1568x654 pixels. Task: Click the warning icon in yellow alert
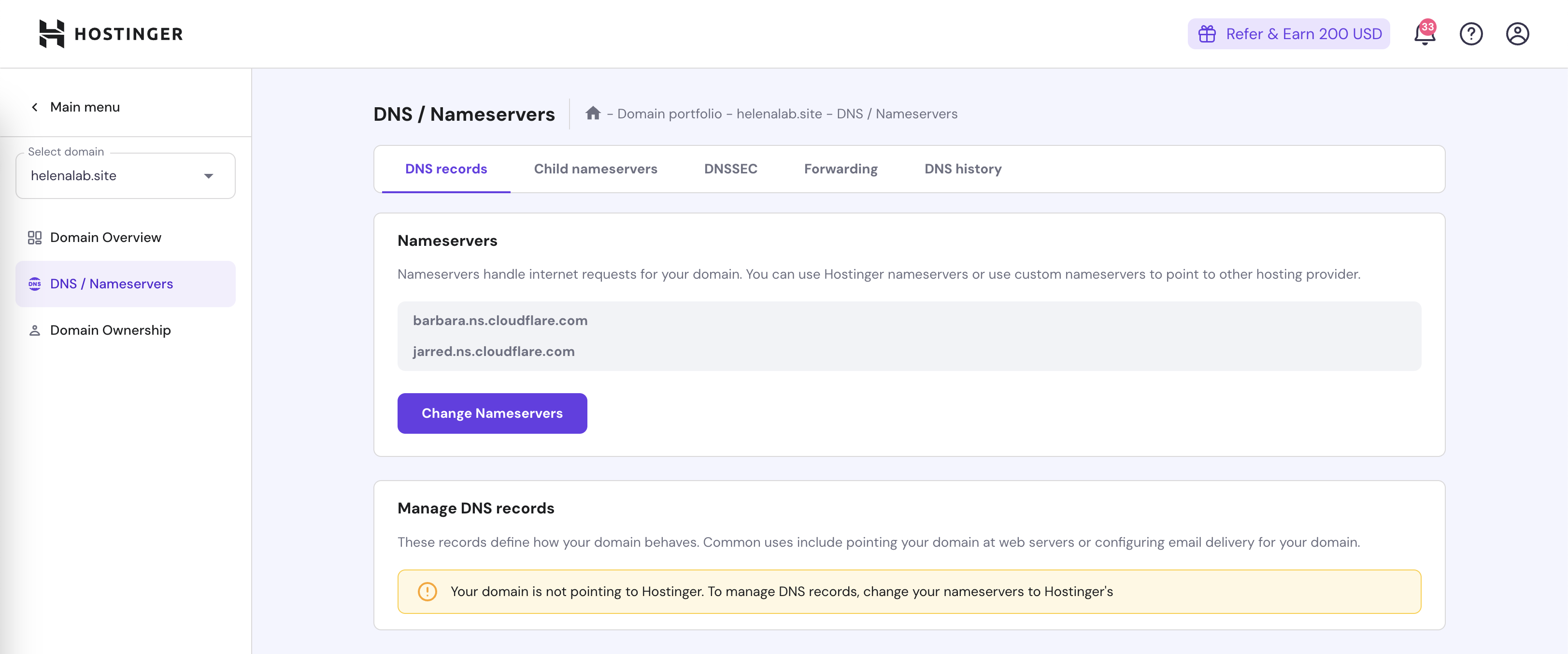428,591
